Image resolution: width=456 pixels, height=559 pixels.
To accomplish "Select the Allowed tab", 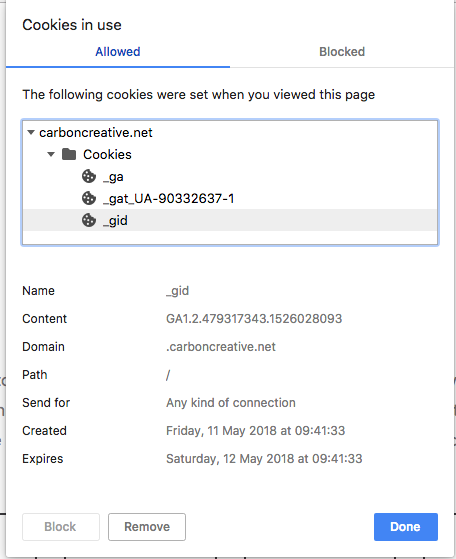I will 118,52.
